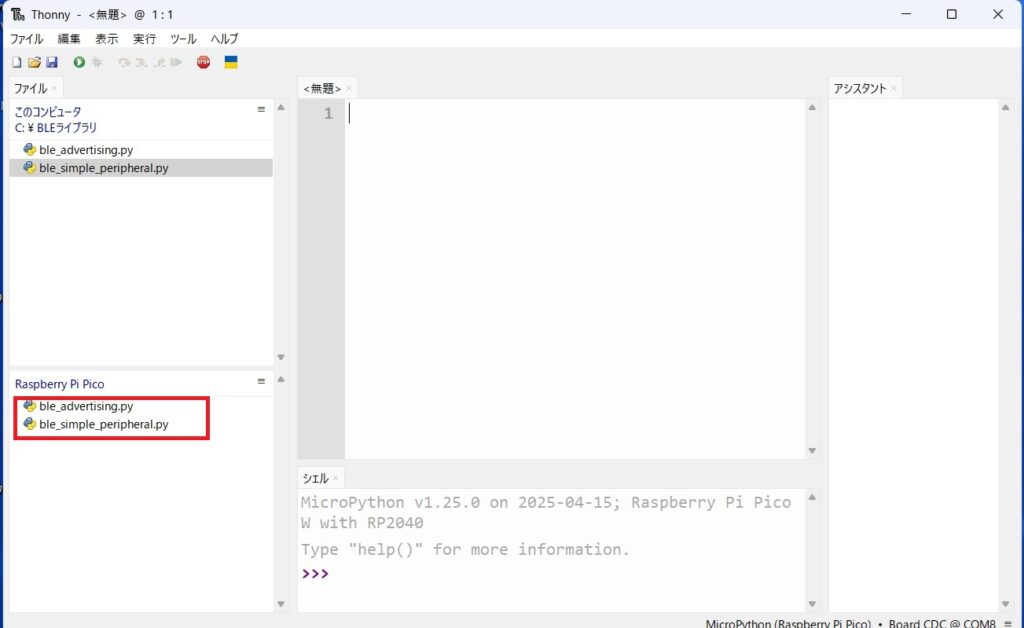Click the C: ¥ BLEライブラリ path link
This screenshot has width=1024, height=628.
[x=56, y=128]
